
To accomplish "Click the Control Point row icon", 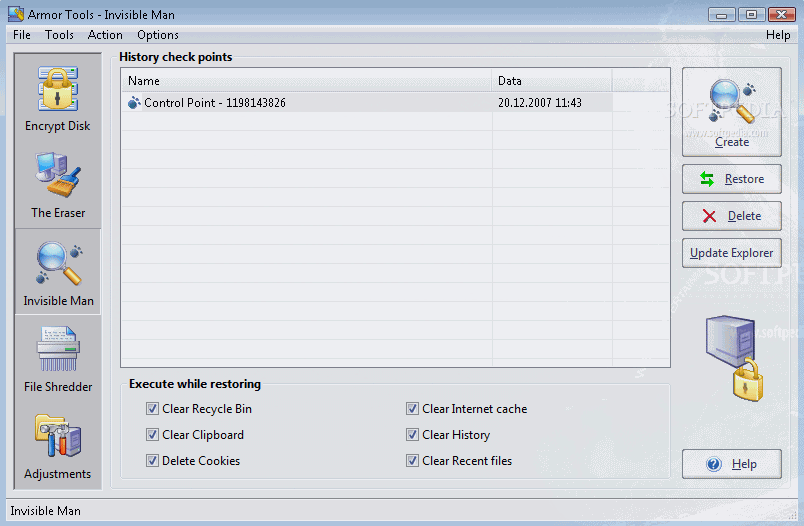I will (134, 103).
